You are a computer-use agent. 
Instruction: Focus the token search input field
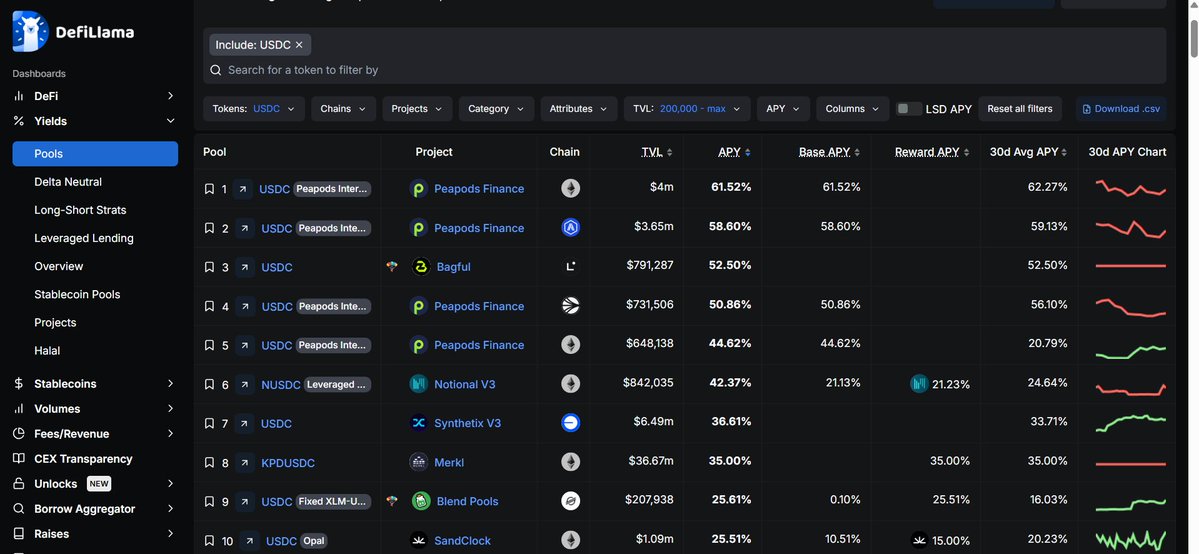tap(684, 70)
